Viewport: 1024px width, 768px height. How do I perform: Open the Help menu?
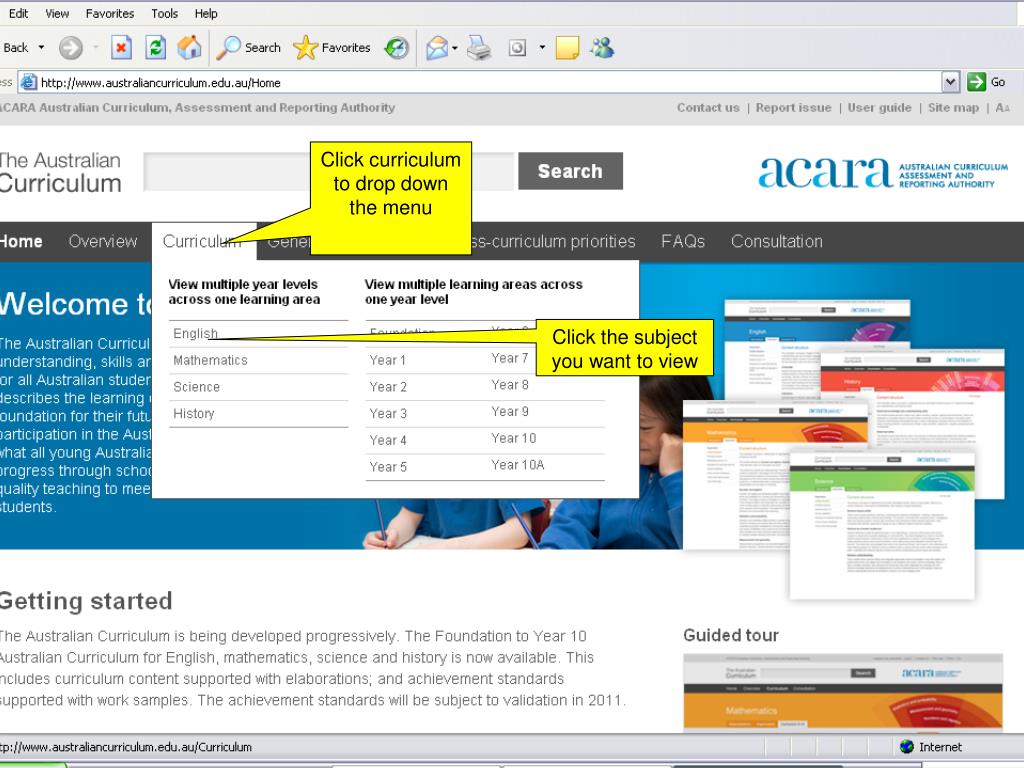coord(206,13)
